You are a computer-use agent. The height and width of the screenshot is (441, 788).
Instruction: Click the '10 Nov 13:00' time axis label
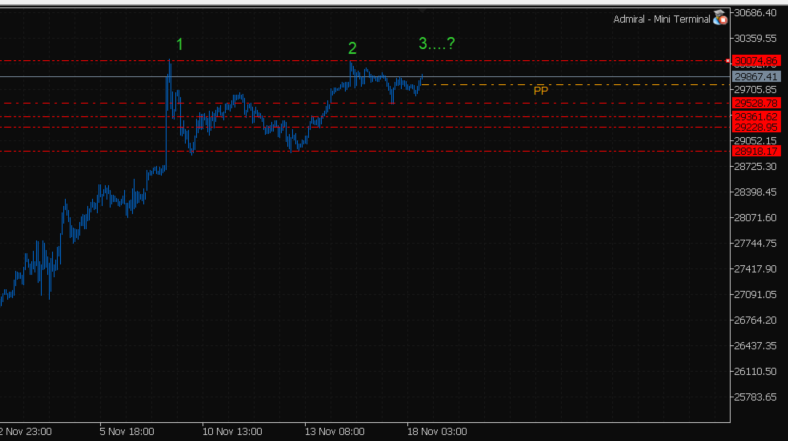(x=232, y=431)
